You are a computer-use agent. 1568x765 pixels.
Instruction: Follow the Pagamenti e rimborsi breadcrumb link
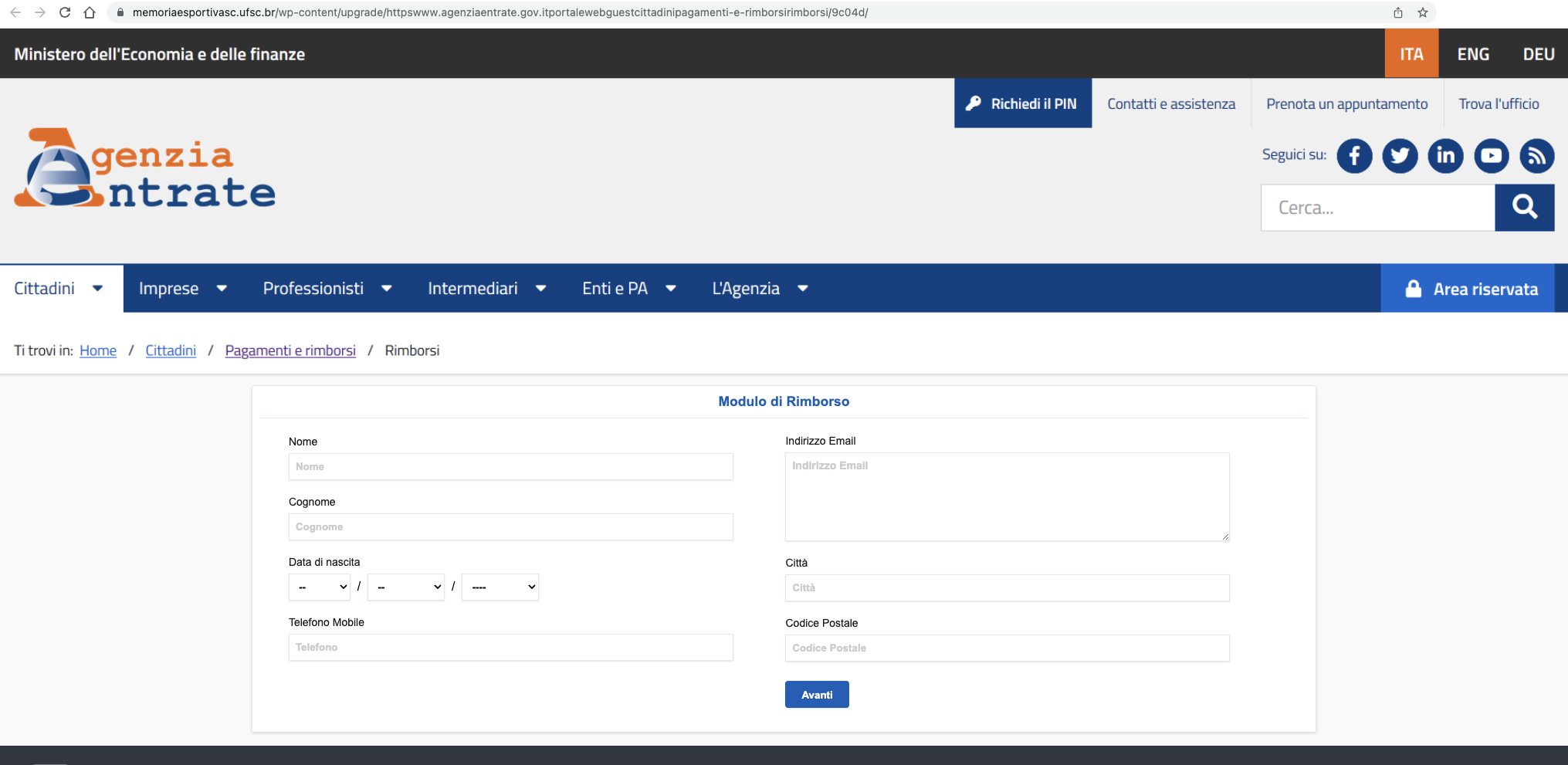(x=290, y=350)
